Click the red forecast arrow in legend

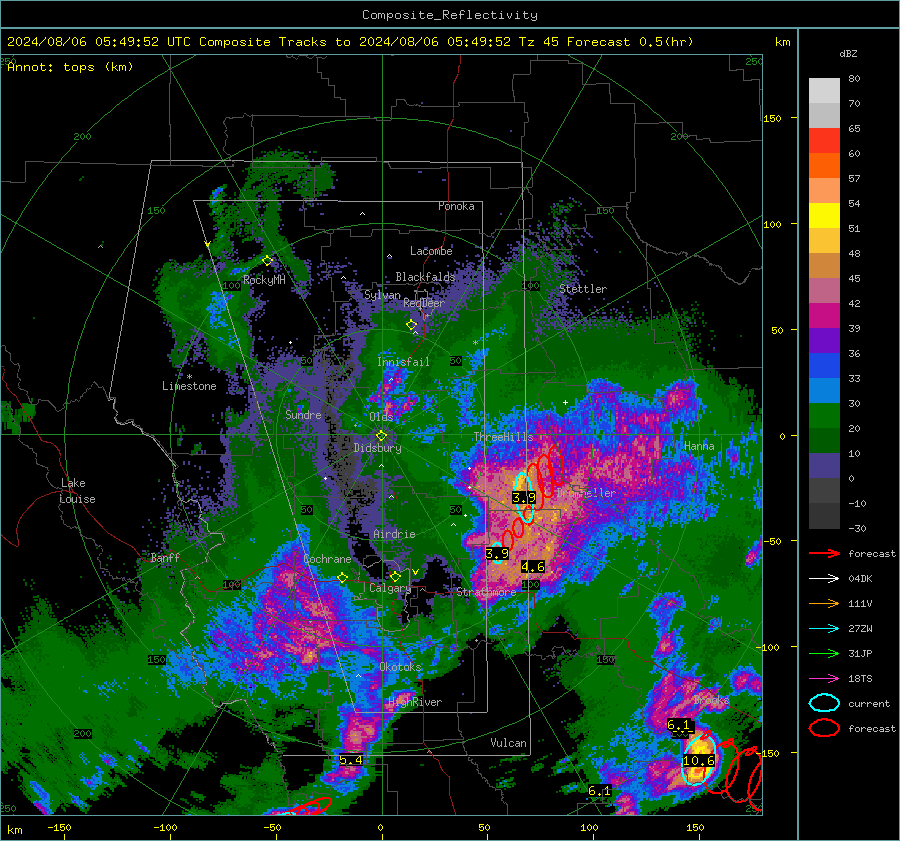point(824,553)
